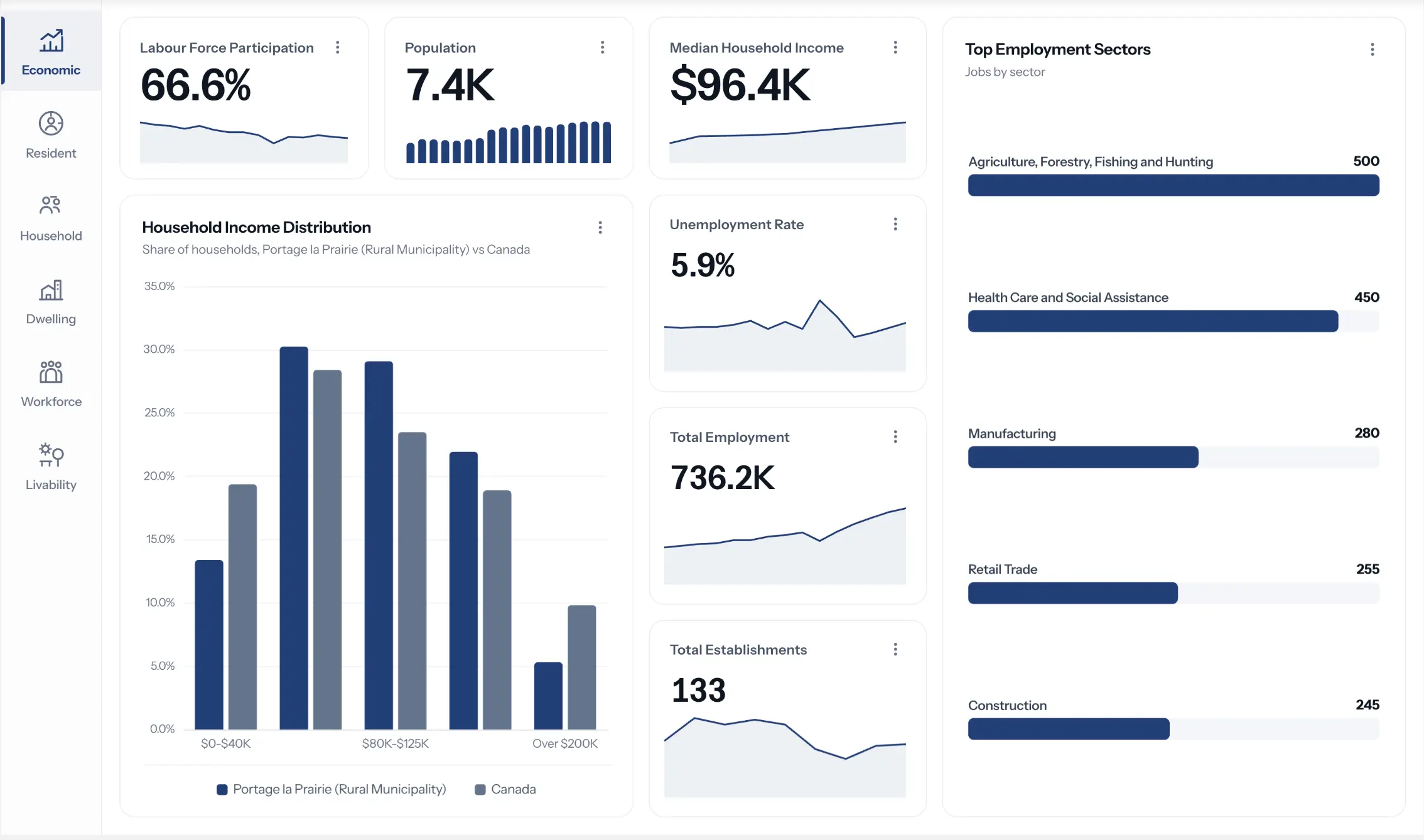Select the Dwelling tab label

coord(51,319)
